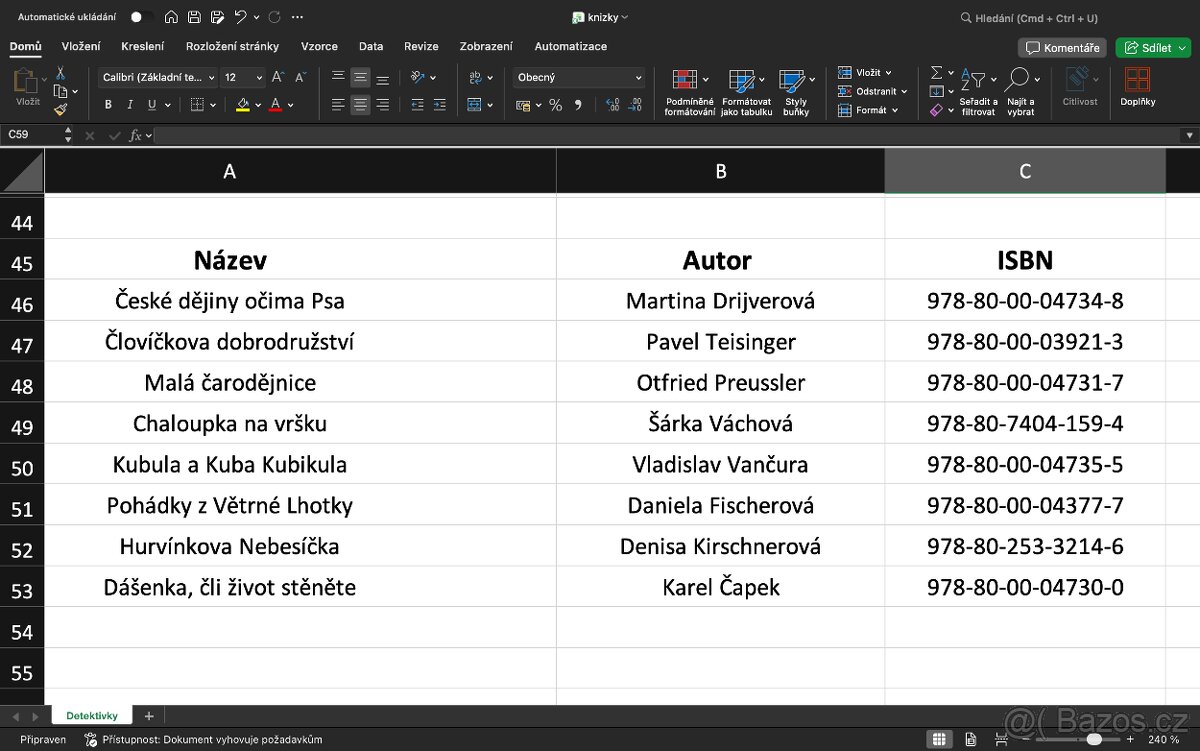Expand the fill color dropdown arrow
The image size is (1200, 751).
click(257, 104)
